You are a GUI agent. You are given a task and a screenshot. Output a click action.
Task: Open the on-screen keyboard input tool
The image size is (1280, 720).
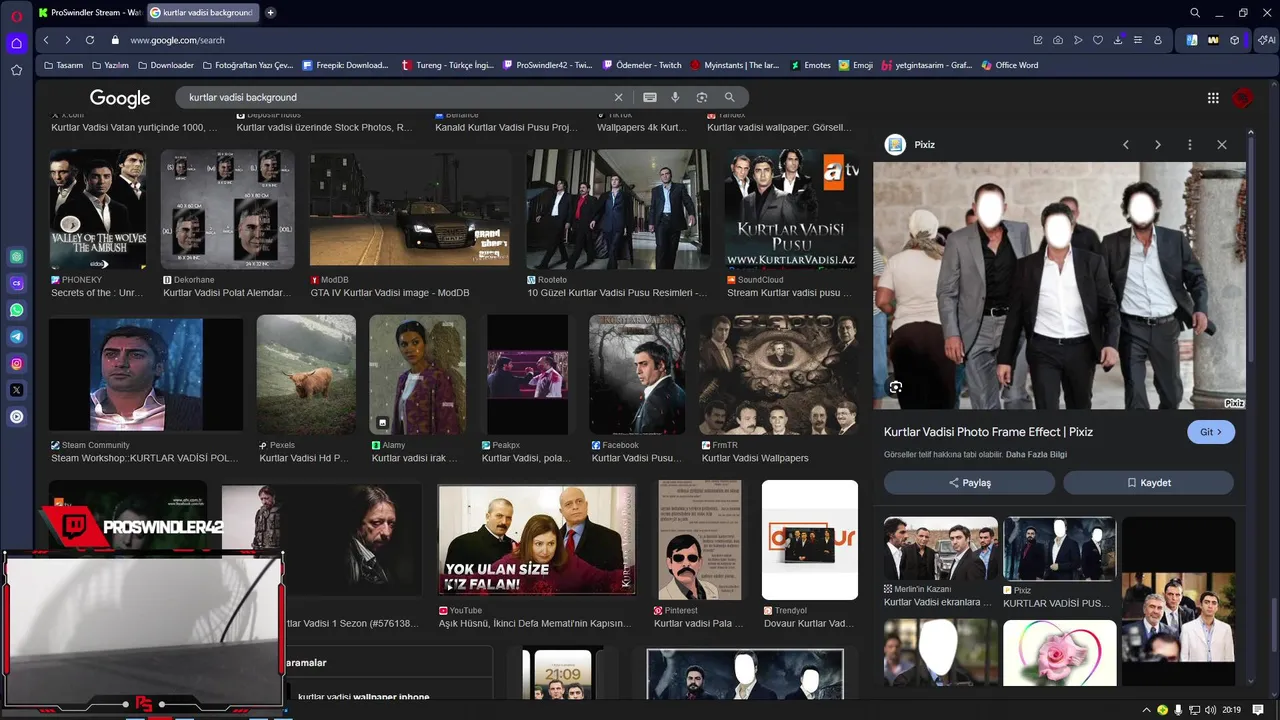650,97
